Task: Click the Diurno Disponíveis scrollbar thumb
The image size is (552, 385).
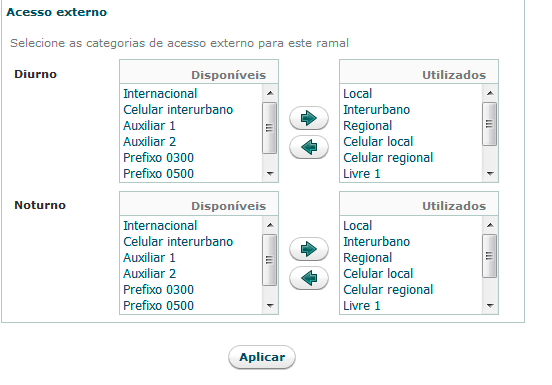Action: click(270, 128)
